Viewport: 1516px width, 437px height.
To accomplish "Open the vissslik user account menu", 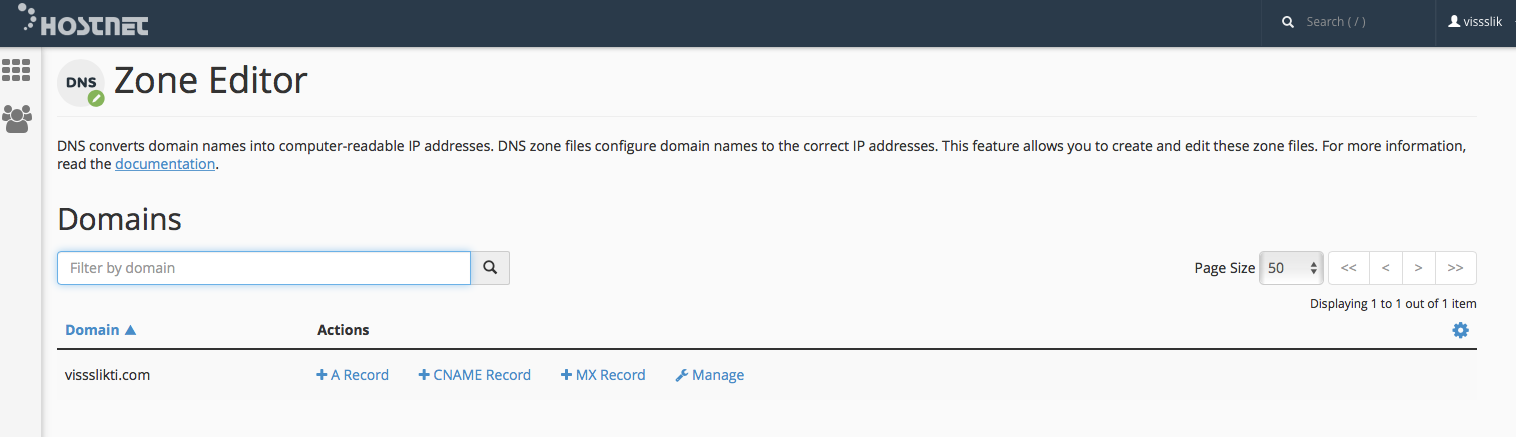I will [1476, 22].
